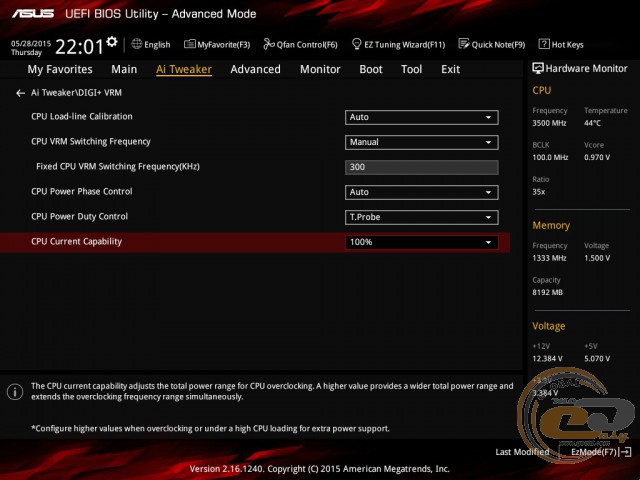Open the Tool tab
This screenshot has height=480, width=640.
(x=411, y=69)
